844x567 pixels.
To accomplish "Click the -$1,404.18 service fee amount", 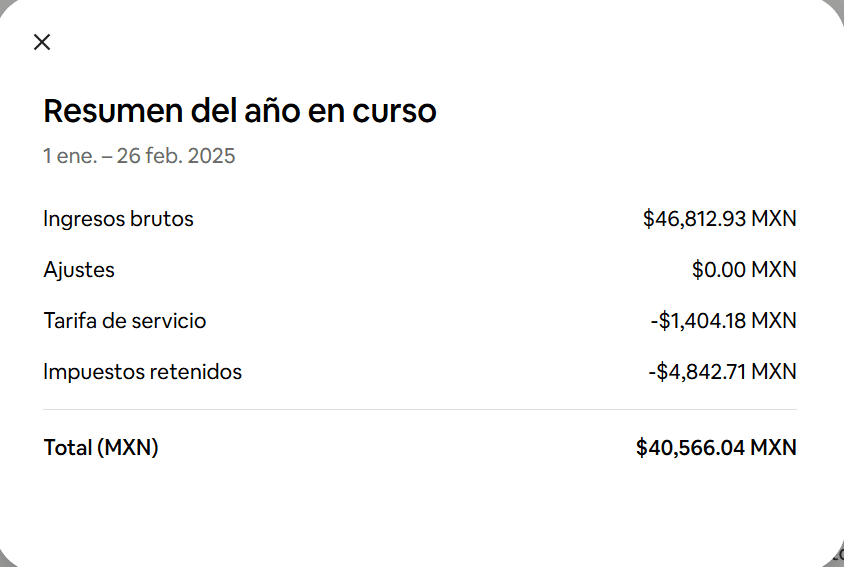I will 698,321.
